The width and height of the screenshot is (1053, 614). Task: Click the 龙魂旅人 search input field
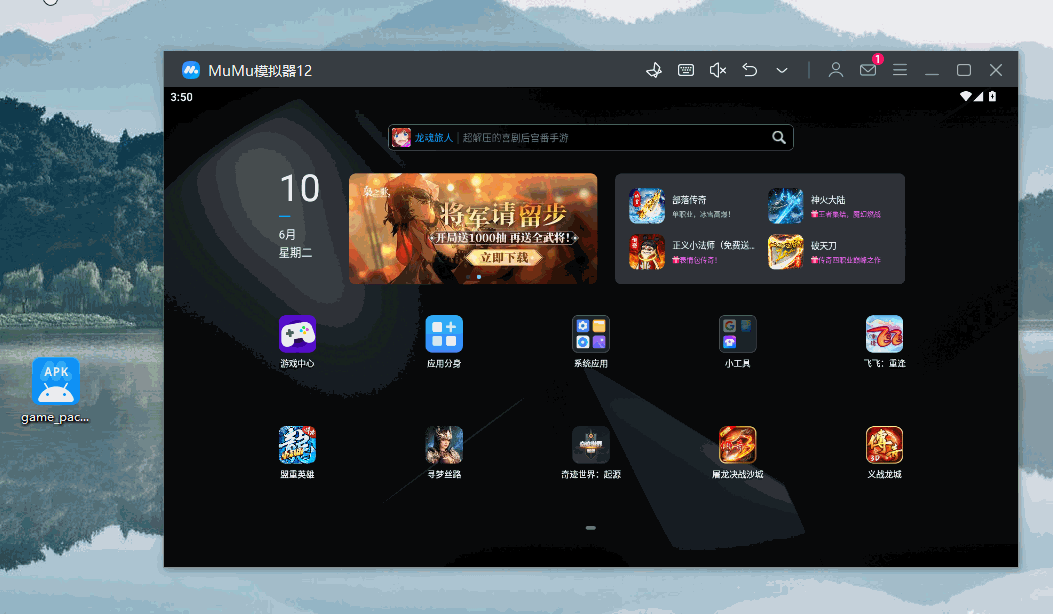coord(591,138)
